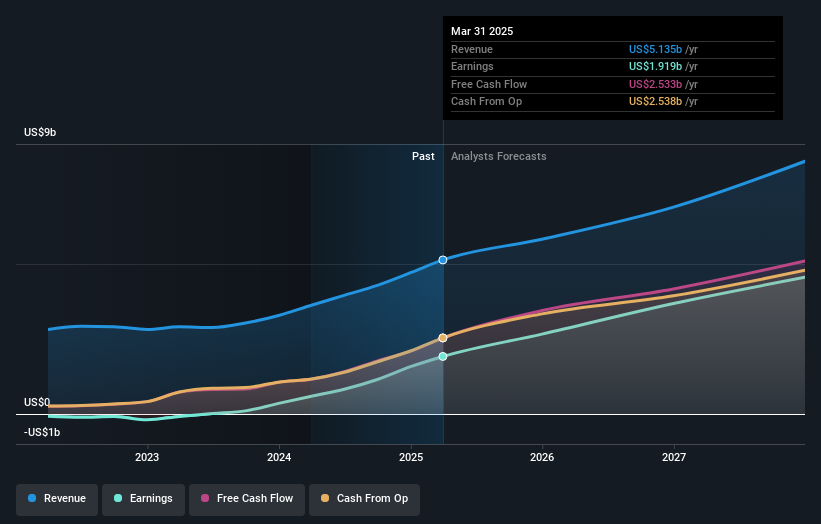Toggle the Free Cash Flow legend button

coord(247,499)
